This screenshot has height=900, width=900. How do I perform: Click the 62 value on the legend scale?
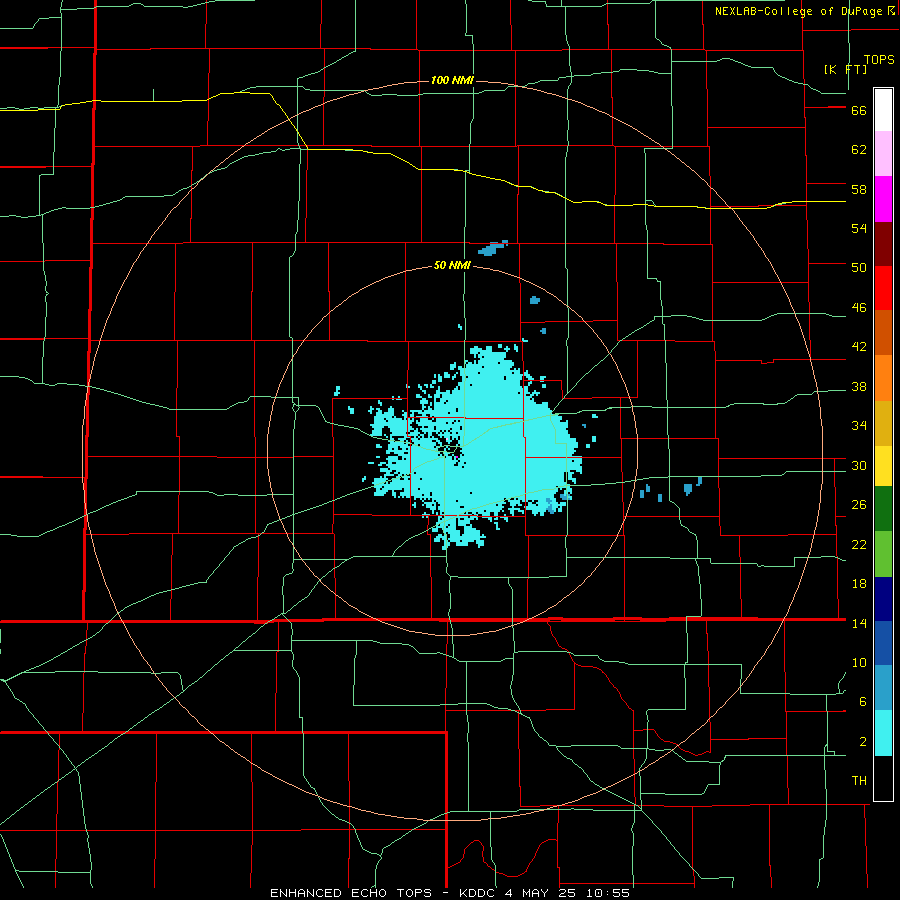pos(859,150)
